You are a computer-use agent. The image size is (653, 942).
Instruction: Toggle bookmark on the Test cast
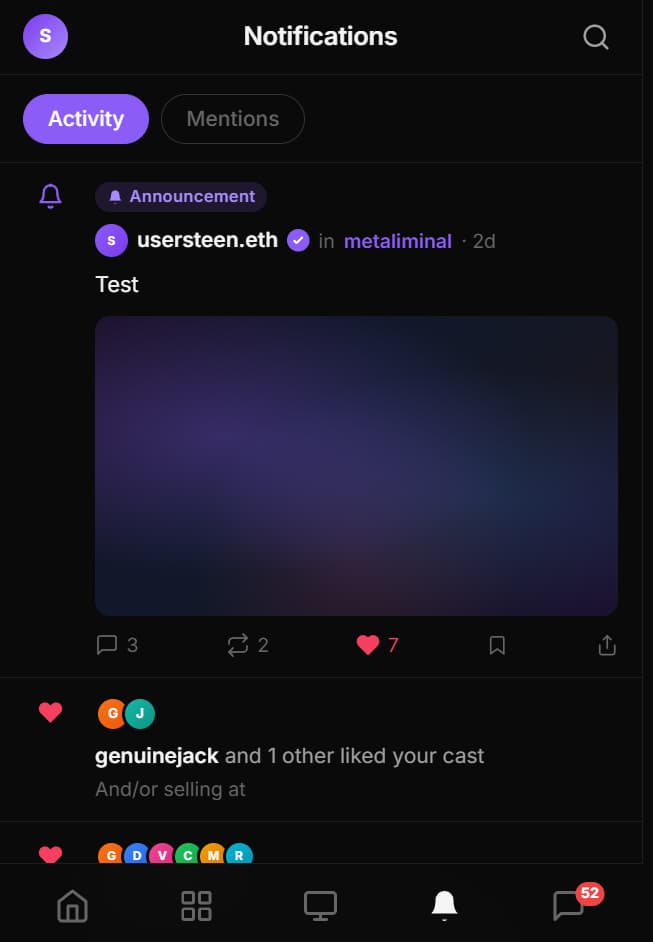point(497,645)
